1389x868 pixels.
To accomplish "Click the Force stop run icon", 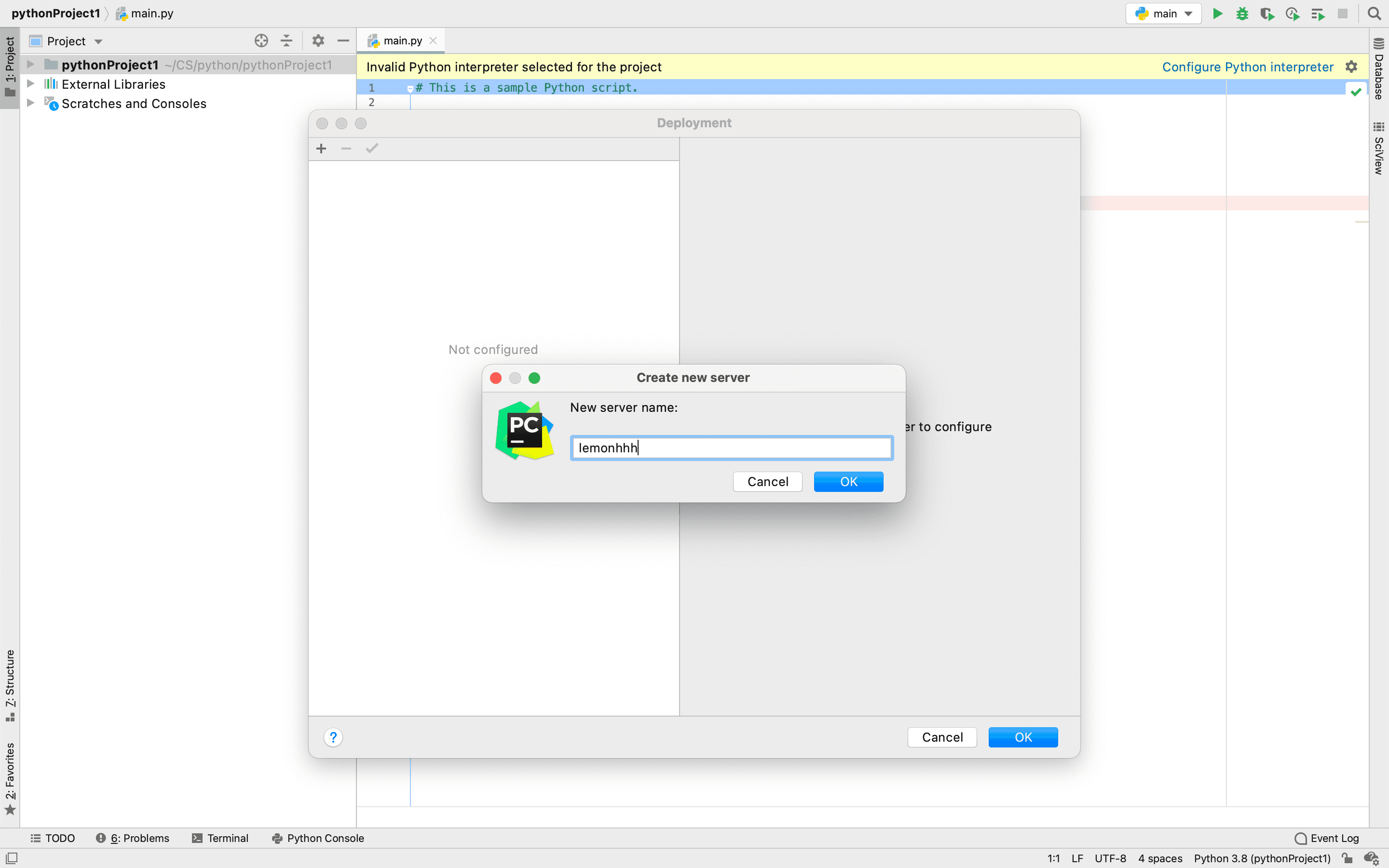I will pyautogui.click(x=1338, y=13).
